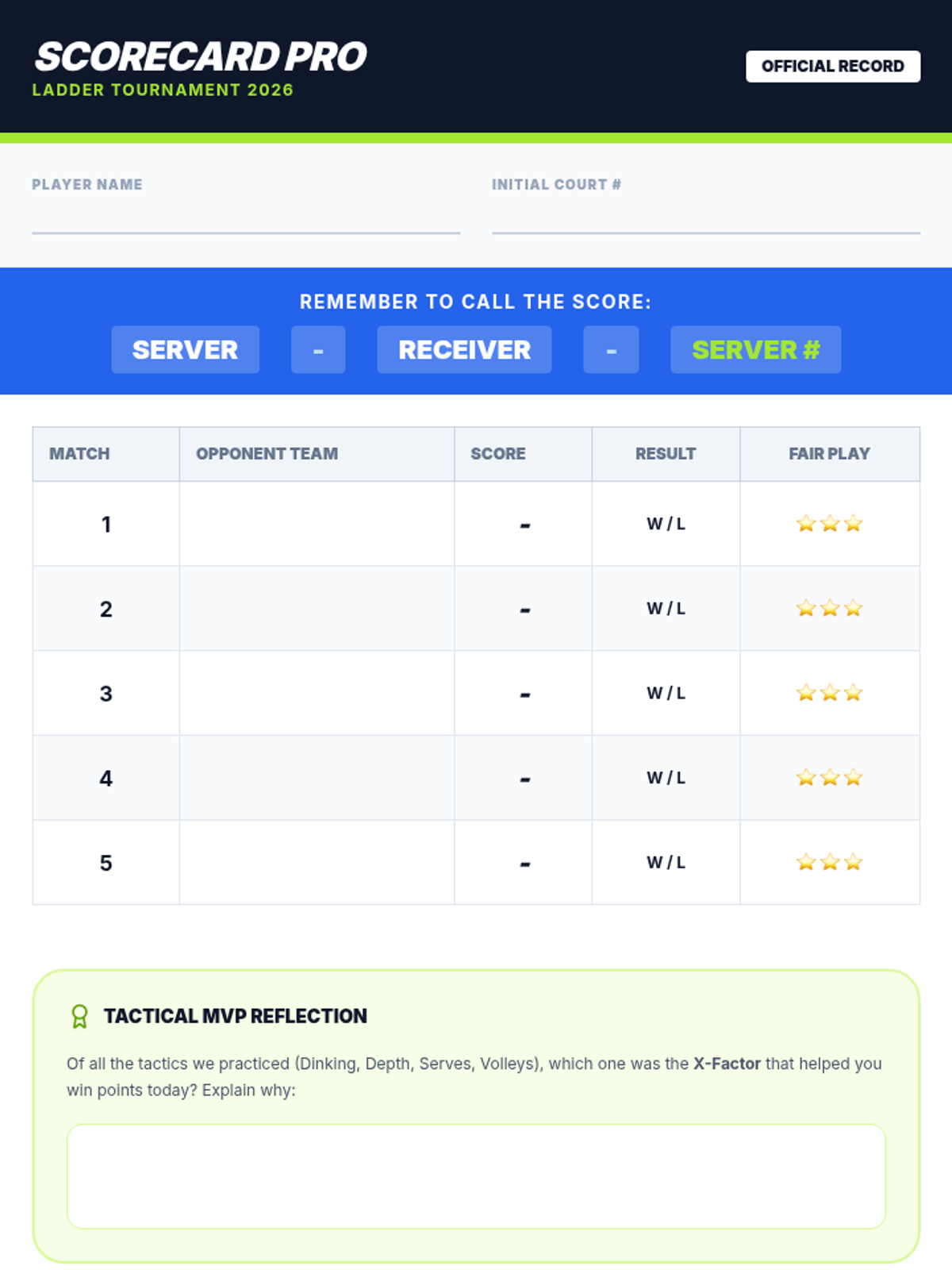
Task: Click the green SERVER # chip
Action: (x=755, y=350)
